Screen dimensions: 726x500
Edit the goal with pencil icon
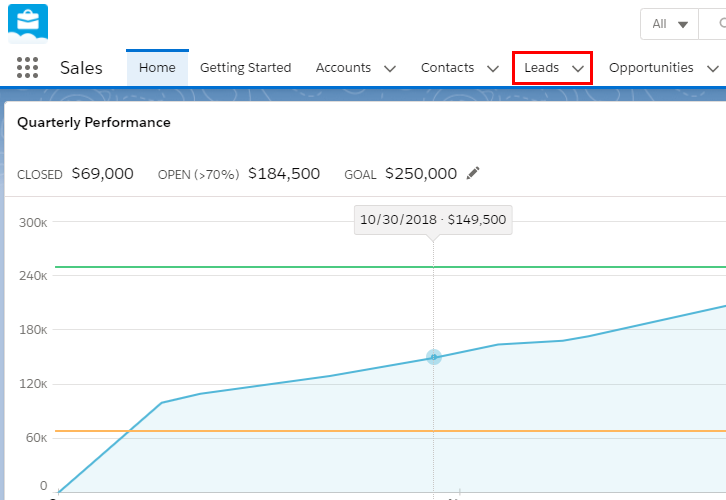pos(473,174)
